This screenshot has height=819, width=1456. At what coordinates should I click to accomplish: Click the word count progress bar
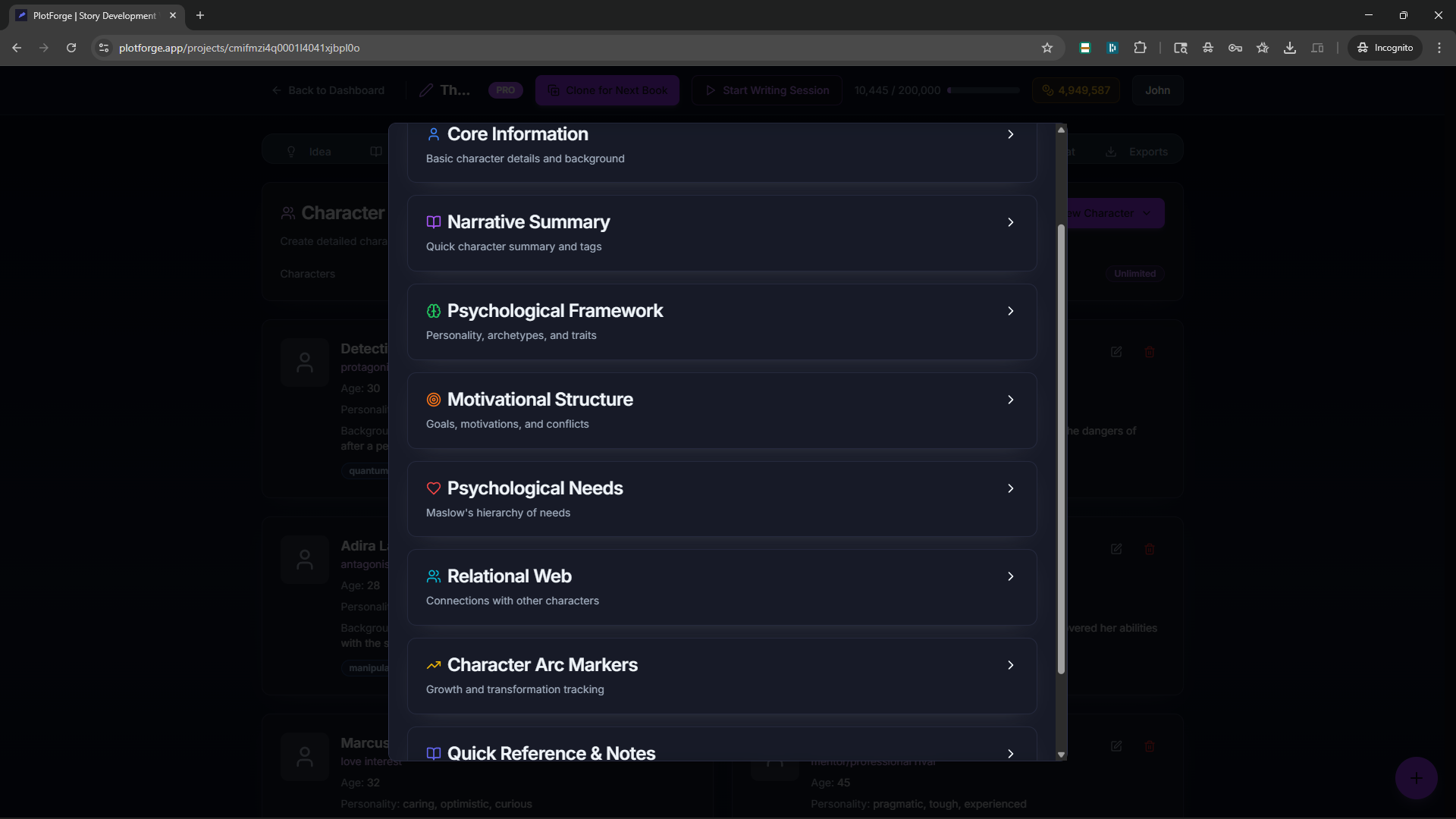pos(984,90)
